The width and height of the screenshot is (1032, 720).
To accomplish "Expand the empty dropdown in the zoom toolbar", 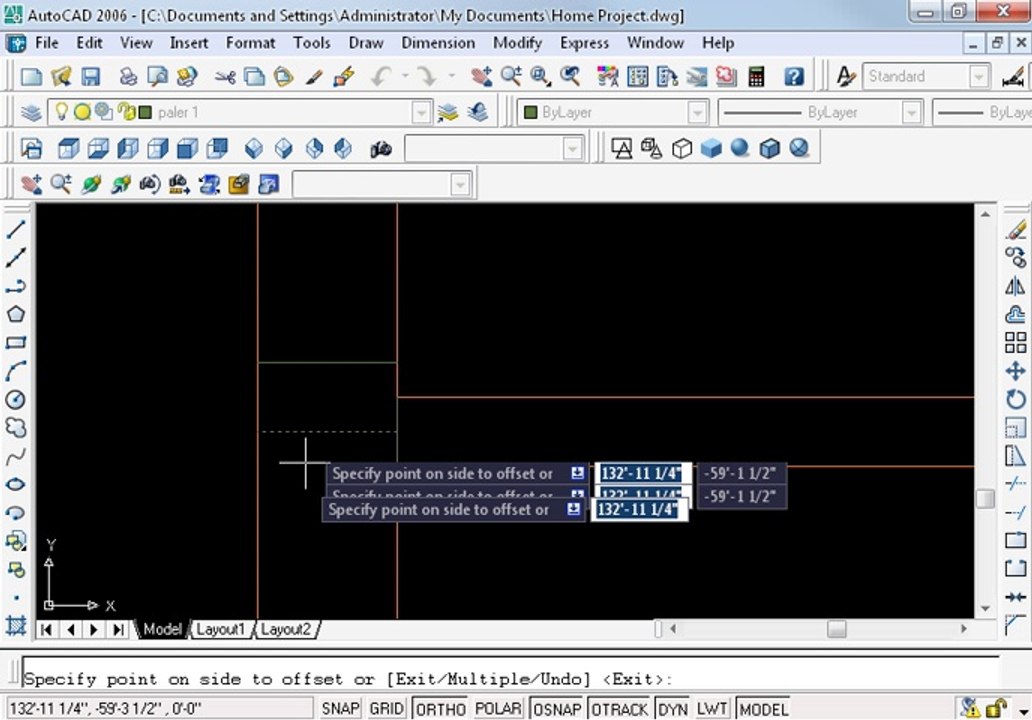I will pos(460,184).
